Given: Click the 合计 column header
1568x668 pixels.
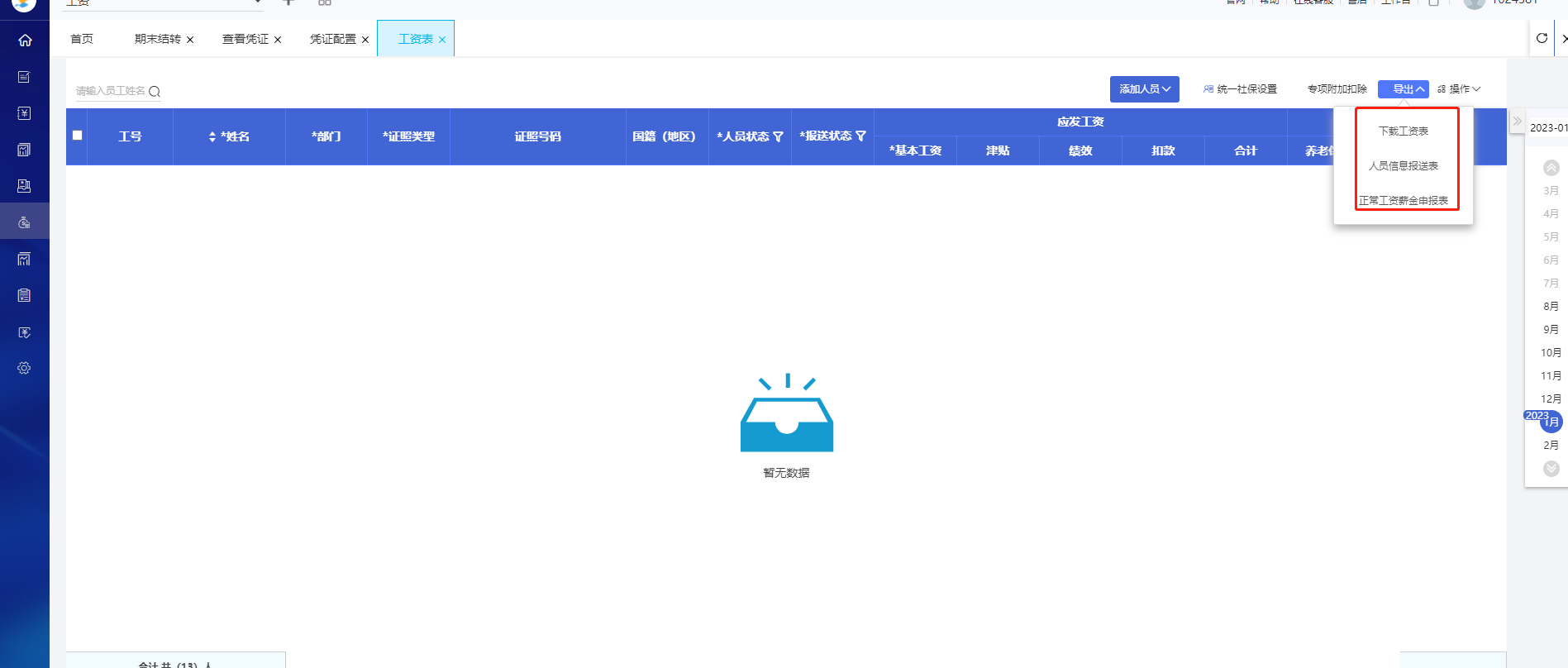Looking at the screenshot, I should (x=1246, y=150).
